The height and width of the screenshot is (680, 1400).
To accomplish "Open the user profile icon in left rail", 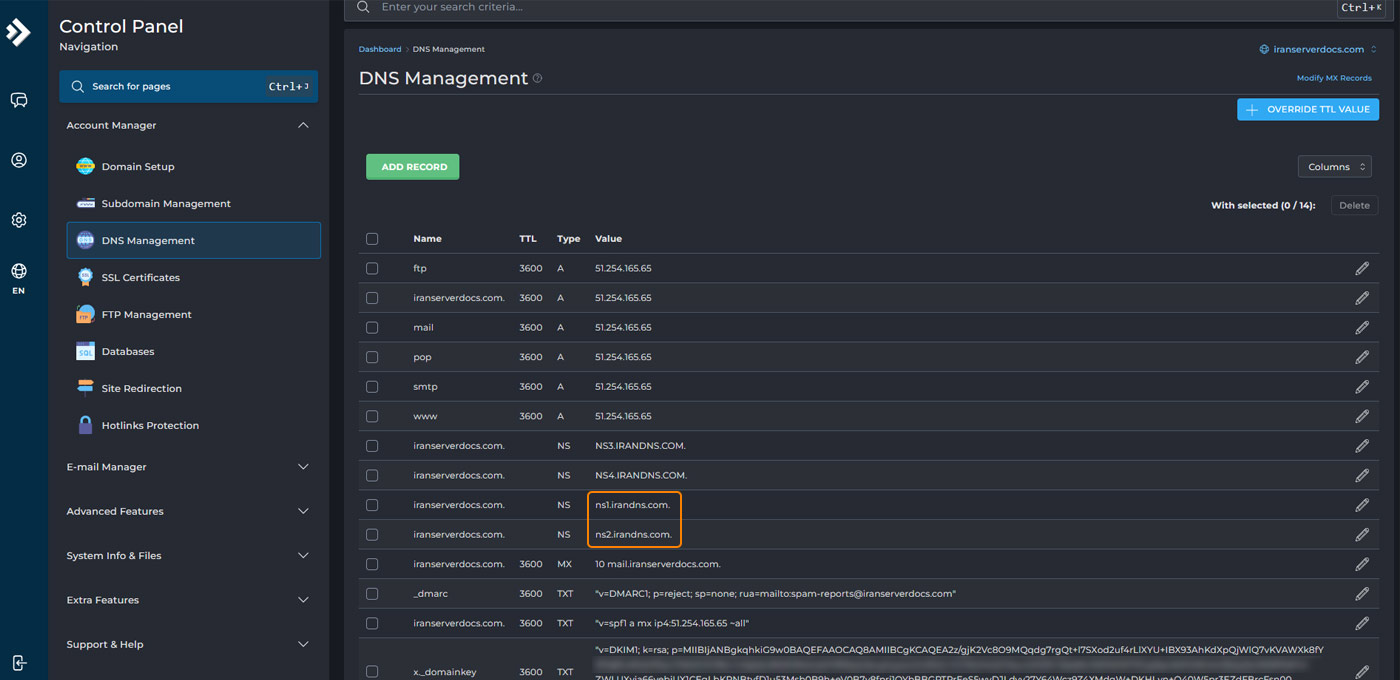I will click(19, 160).
